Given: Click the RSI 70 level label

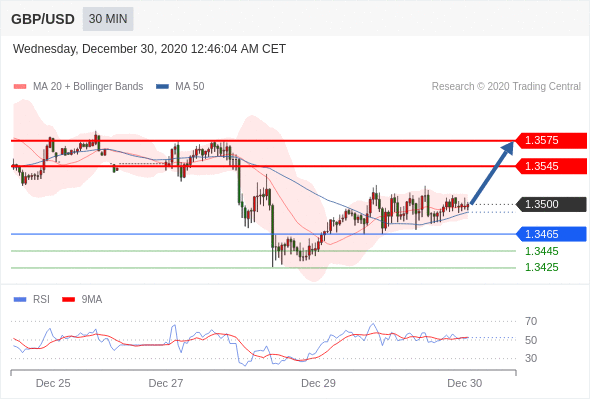Looking at the screenshot, I should [x=531, y=321].
